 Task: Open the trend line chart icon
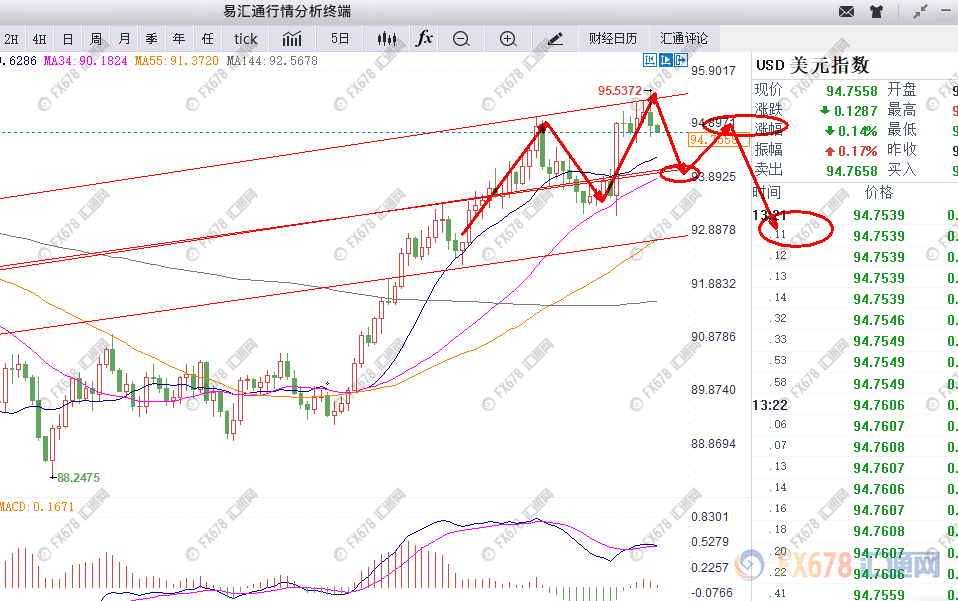point(292,39)
